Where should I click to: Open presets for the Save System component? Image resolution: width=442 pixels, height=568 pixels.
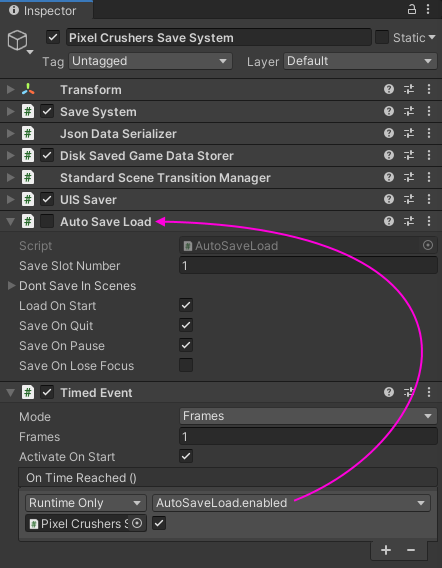409,111
